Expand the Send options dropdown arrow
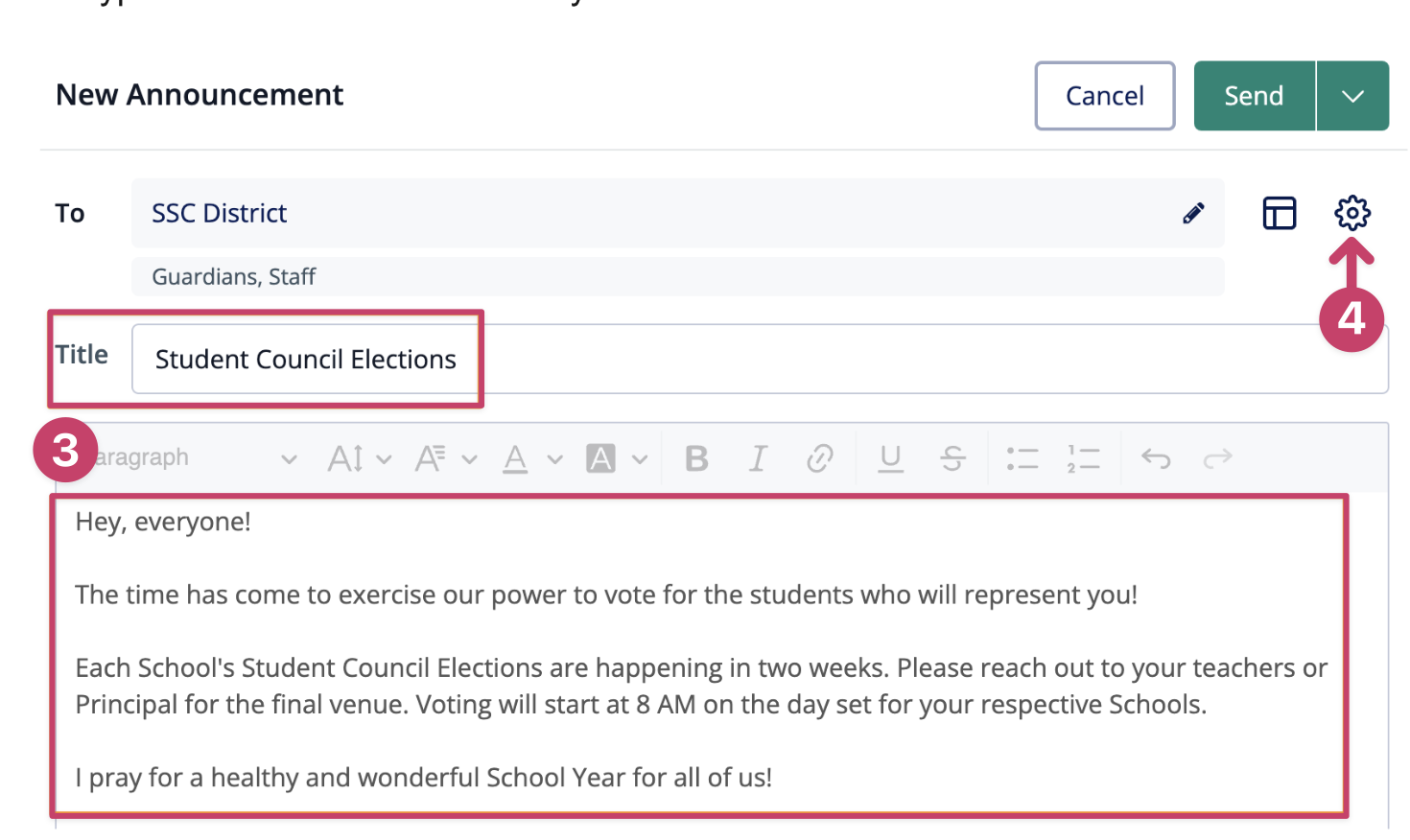 pos(1352,96)
